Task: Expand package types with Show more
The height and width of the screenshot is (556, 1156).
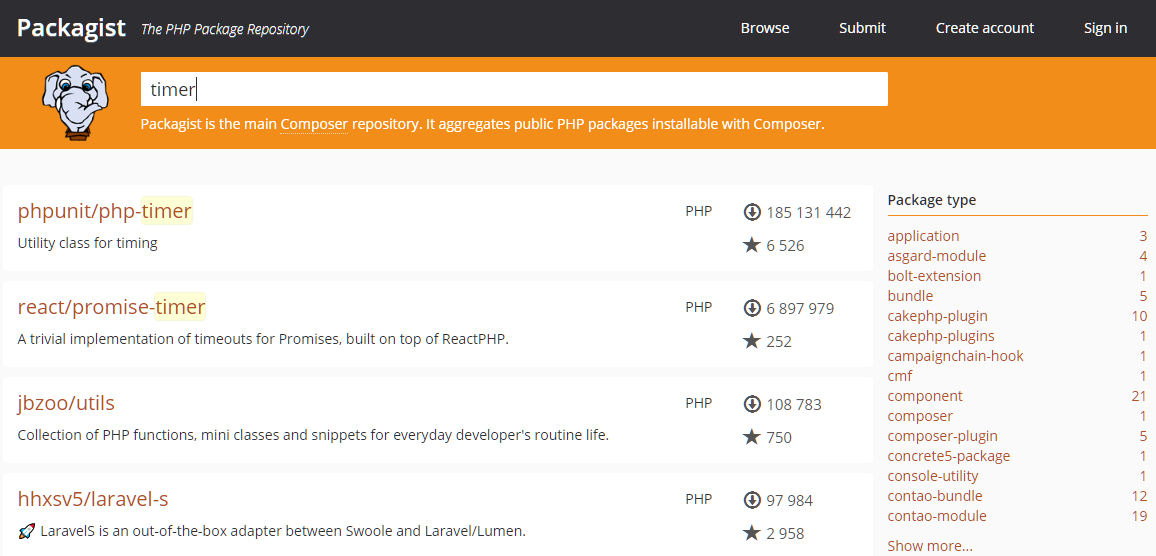Action: point(929,546)
